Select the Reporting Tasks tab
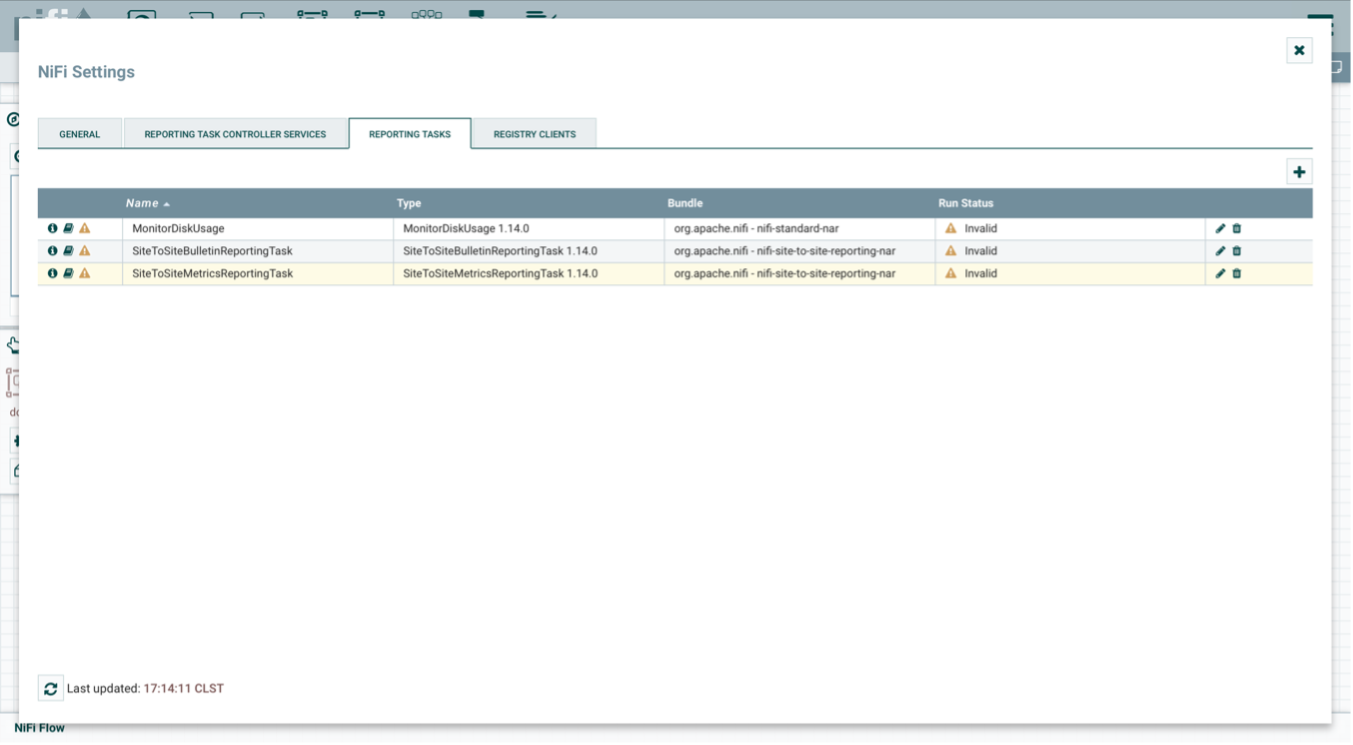This screenshot has width=1353, height=745. [x=410, y=134]
